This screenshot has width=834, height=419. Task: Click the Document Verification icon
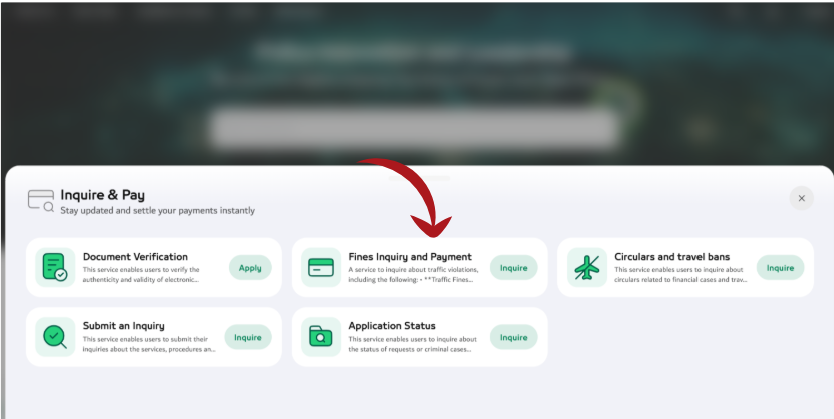[x=55, y=267]
